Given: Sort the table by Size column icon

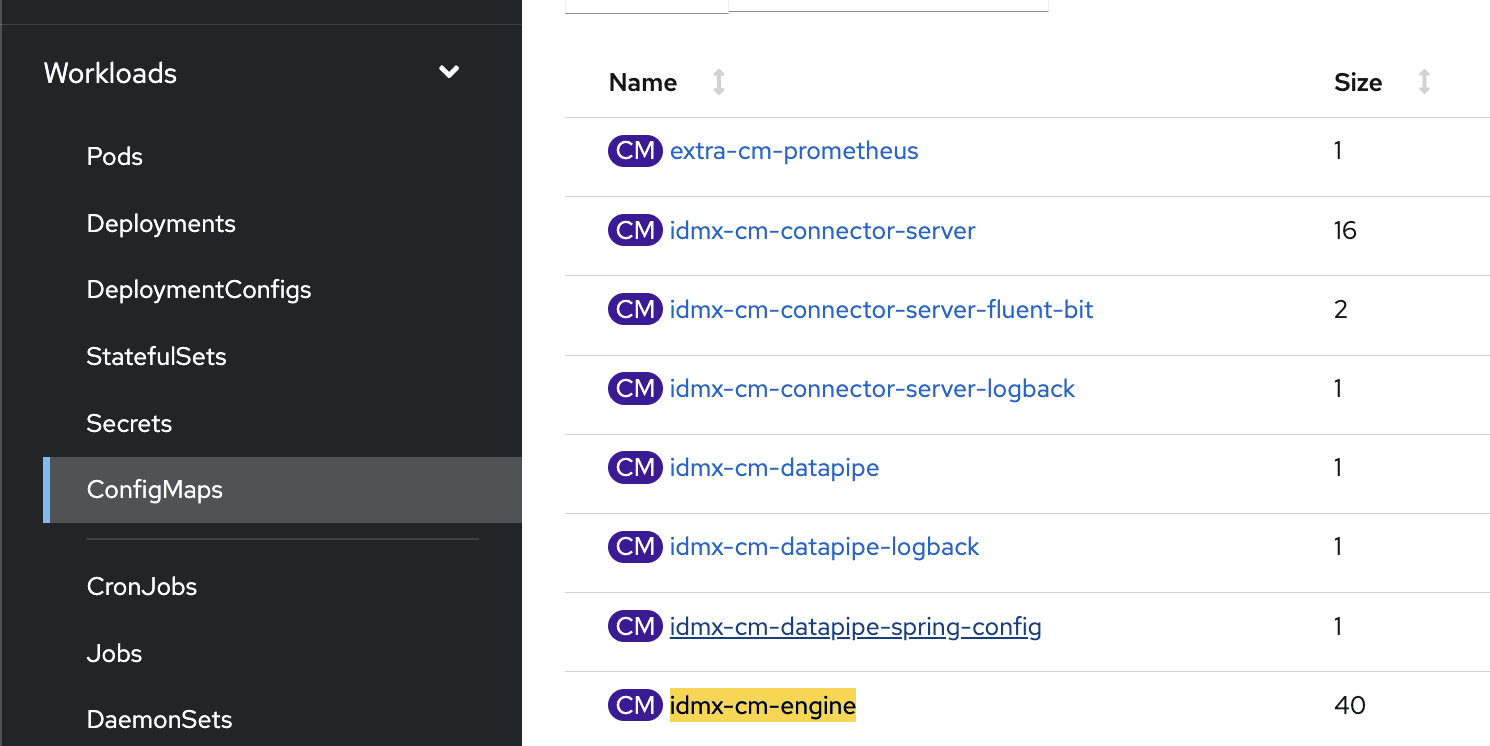Looking at the screenshot, I should 1424,82.
